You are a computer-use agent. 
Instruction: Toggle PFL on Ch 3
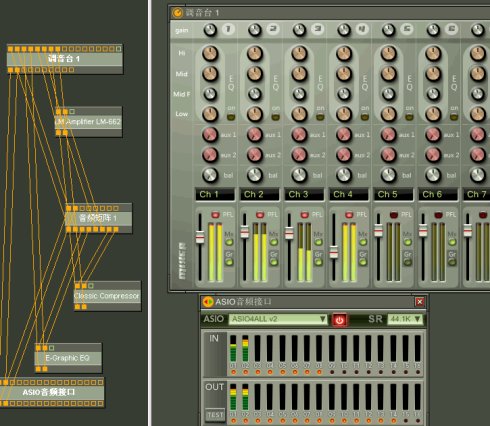coord(305,215)
